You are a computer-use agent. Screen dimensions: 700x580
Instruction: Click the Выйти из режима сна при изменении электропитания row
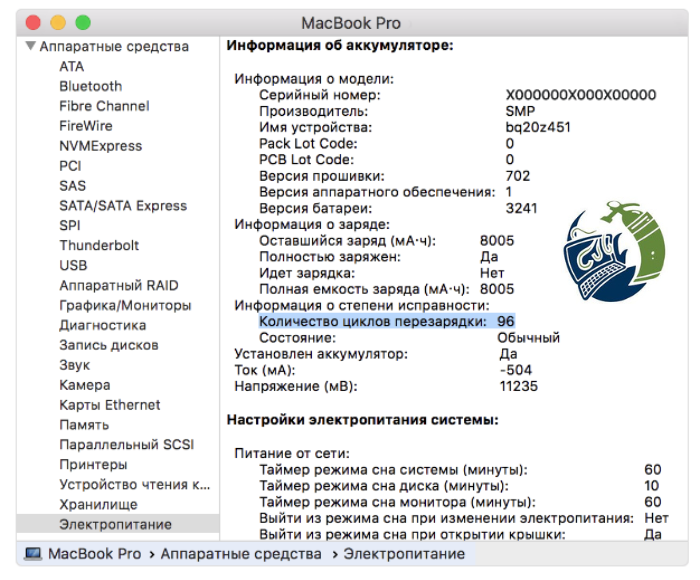tap(464, 518)
